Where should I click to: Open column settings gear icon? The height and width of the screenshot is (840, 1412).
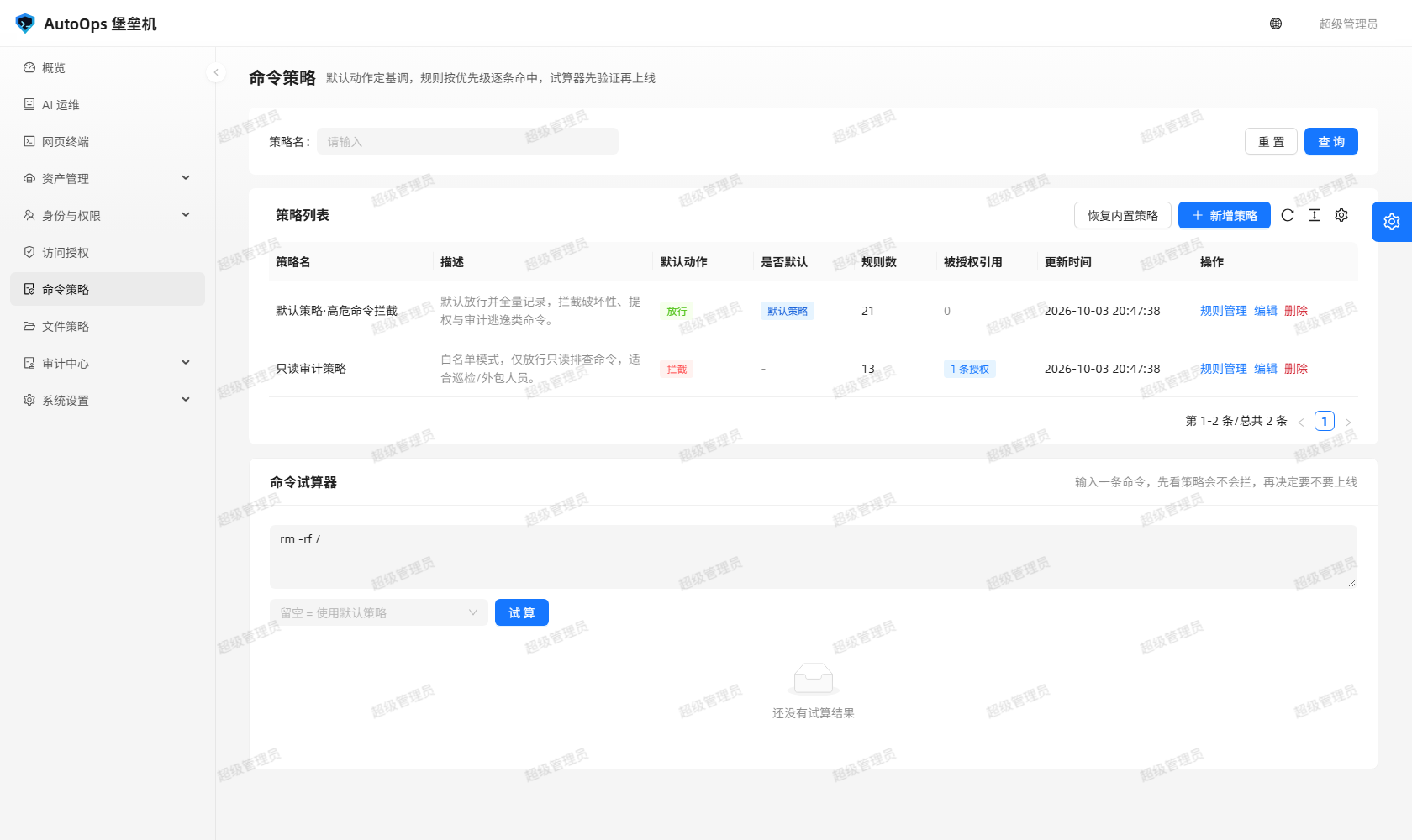coord(1341,215)
